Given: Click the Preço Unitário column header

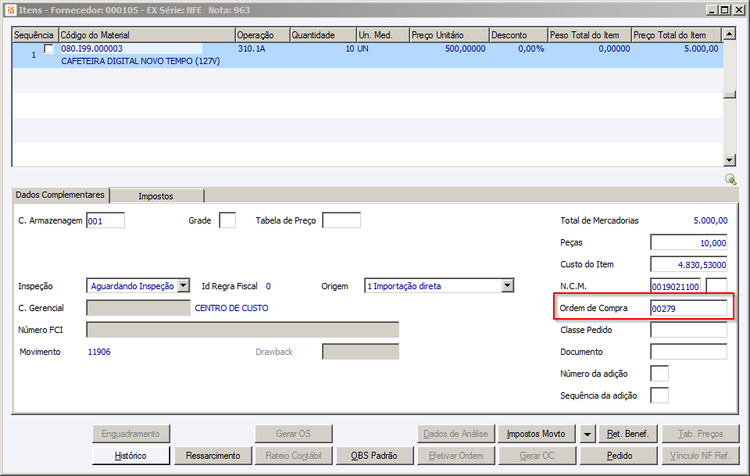Looking at the screenshot, I should point(449,35).
